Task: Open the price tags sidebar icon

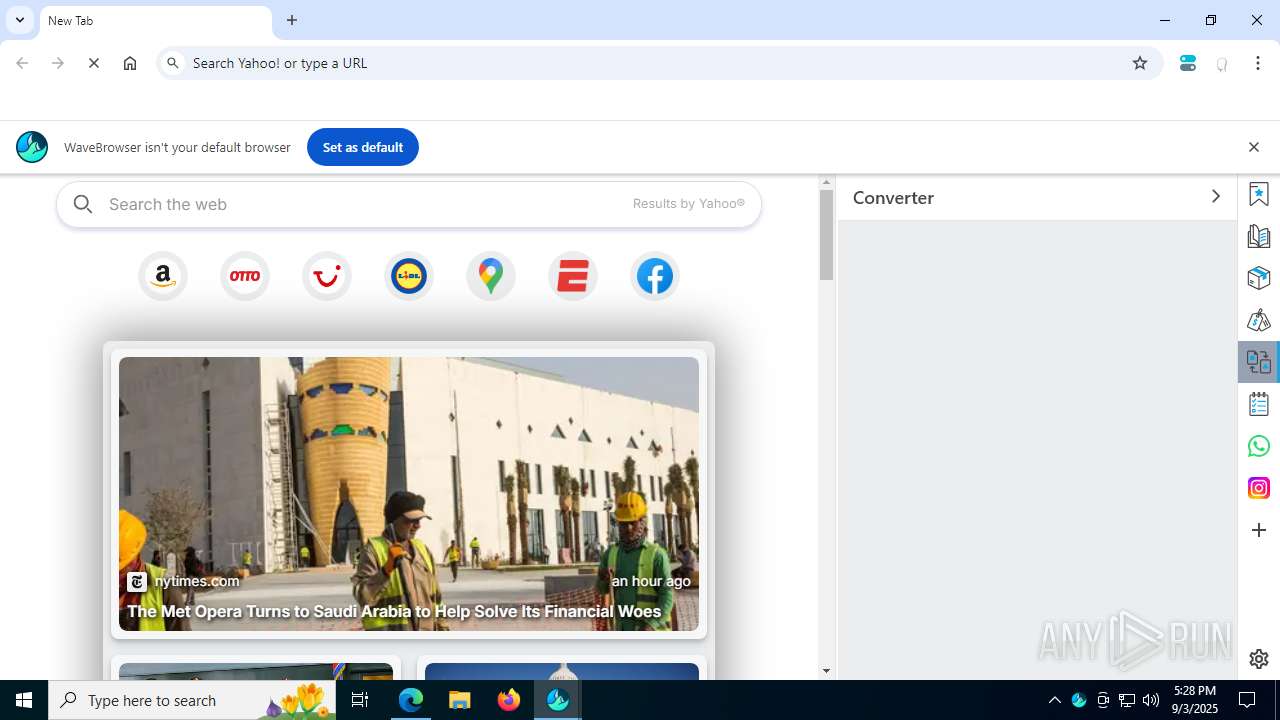Action: coord(1259,320)
